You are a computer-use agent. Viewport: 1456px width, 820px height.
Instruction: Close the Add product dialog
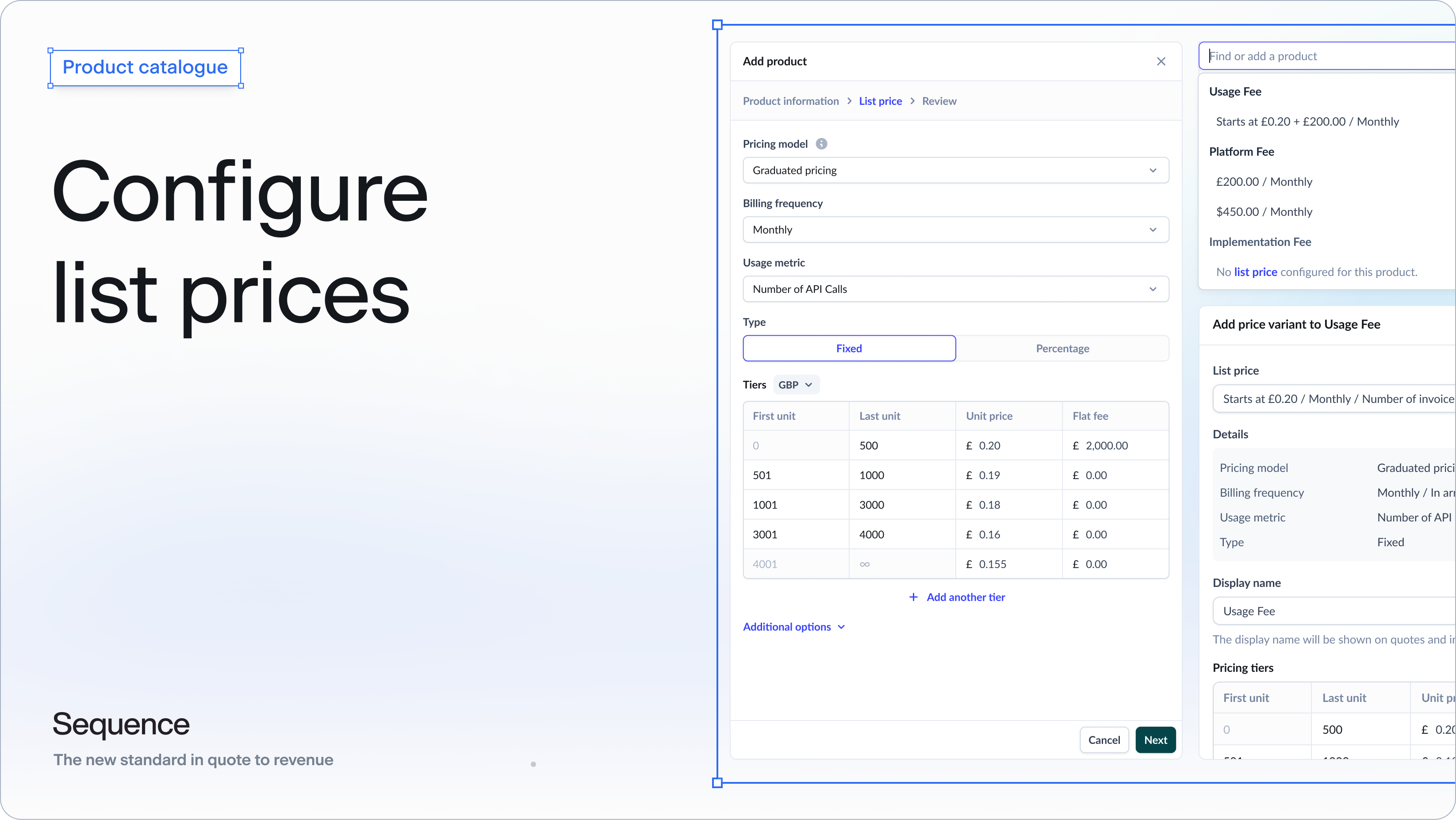point(1161,61)
